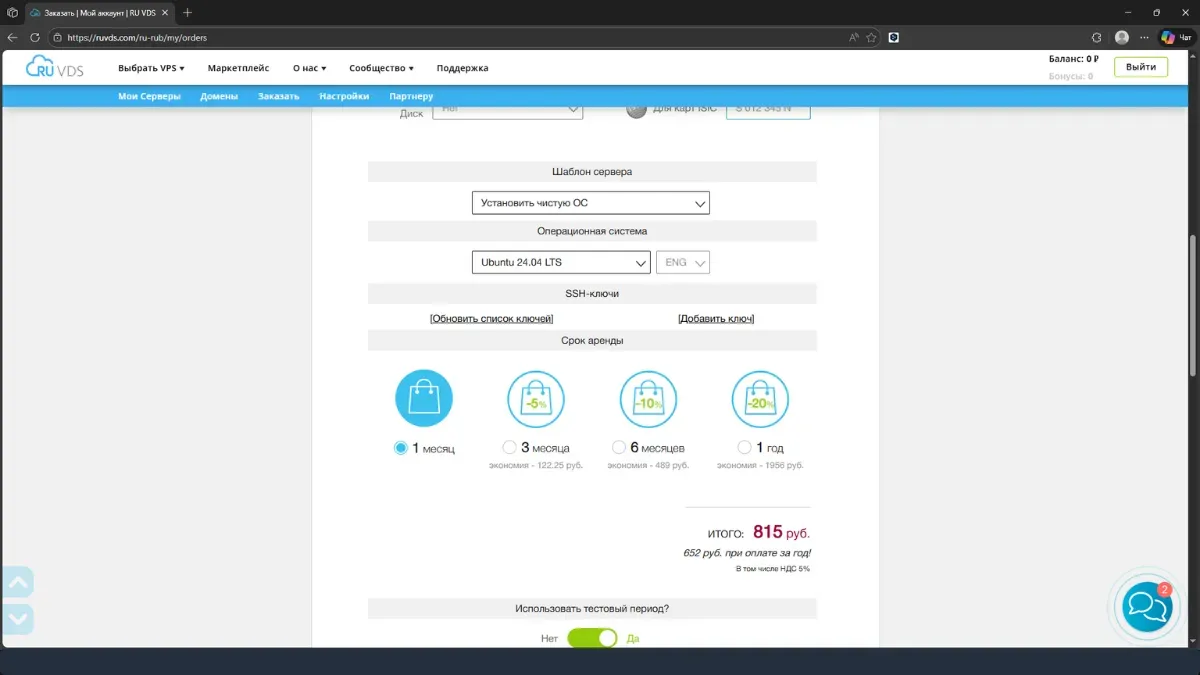Open the live chat bubble widget
The height and width of the screenshot is (675, 1200).
coord(1146,606)
